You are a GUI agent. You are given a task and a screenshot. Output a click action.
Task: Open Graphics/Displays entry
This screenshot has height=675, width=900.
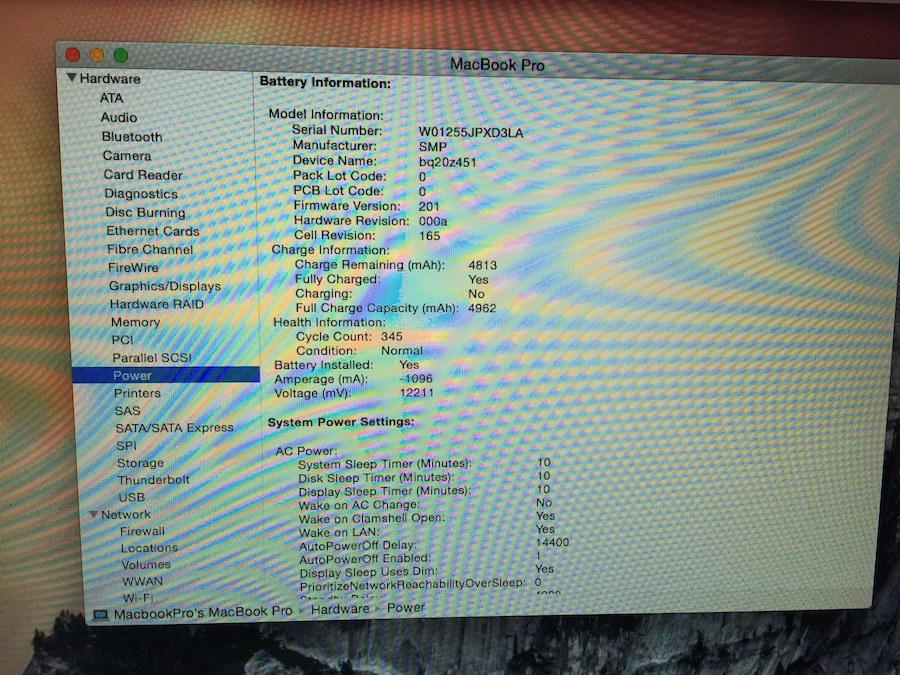[165, 286]
